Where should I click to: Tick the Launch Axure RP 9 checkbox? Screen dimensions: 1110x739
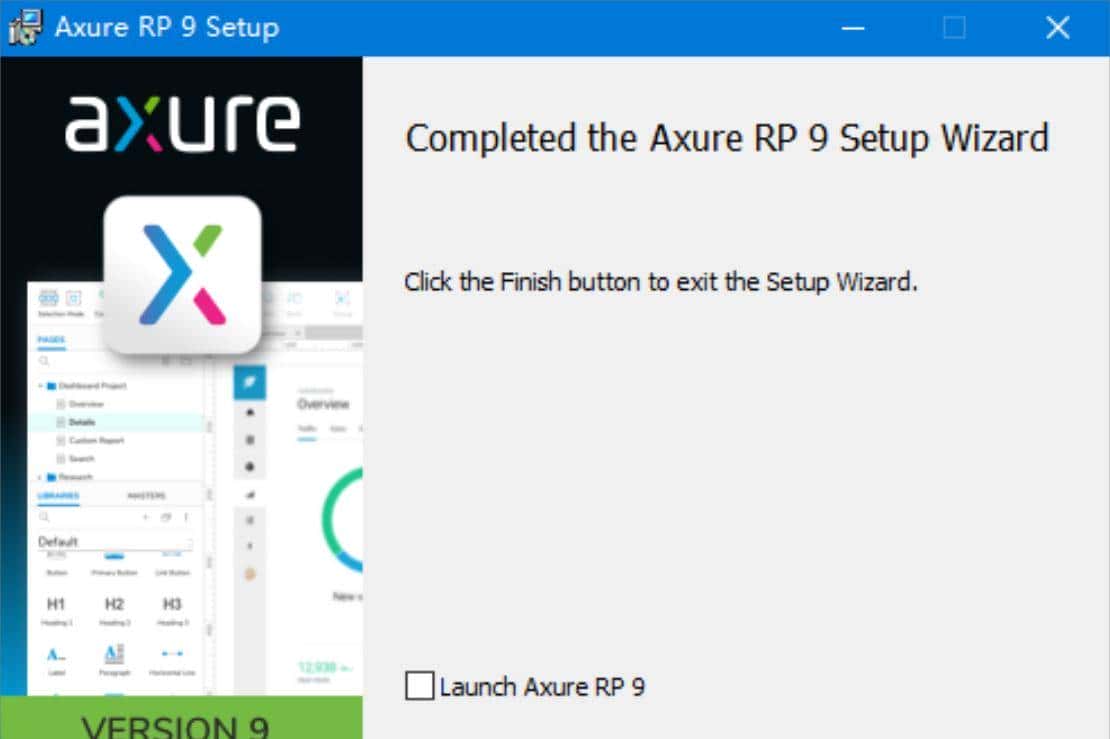pyautogui.click(x=420, y=687)
